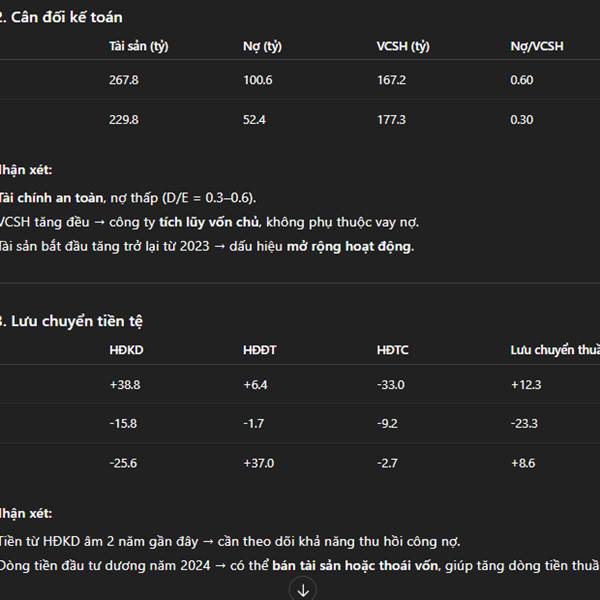Select the 'Nợ/VCSH' column header

[537, 46]
